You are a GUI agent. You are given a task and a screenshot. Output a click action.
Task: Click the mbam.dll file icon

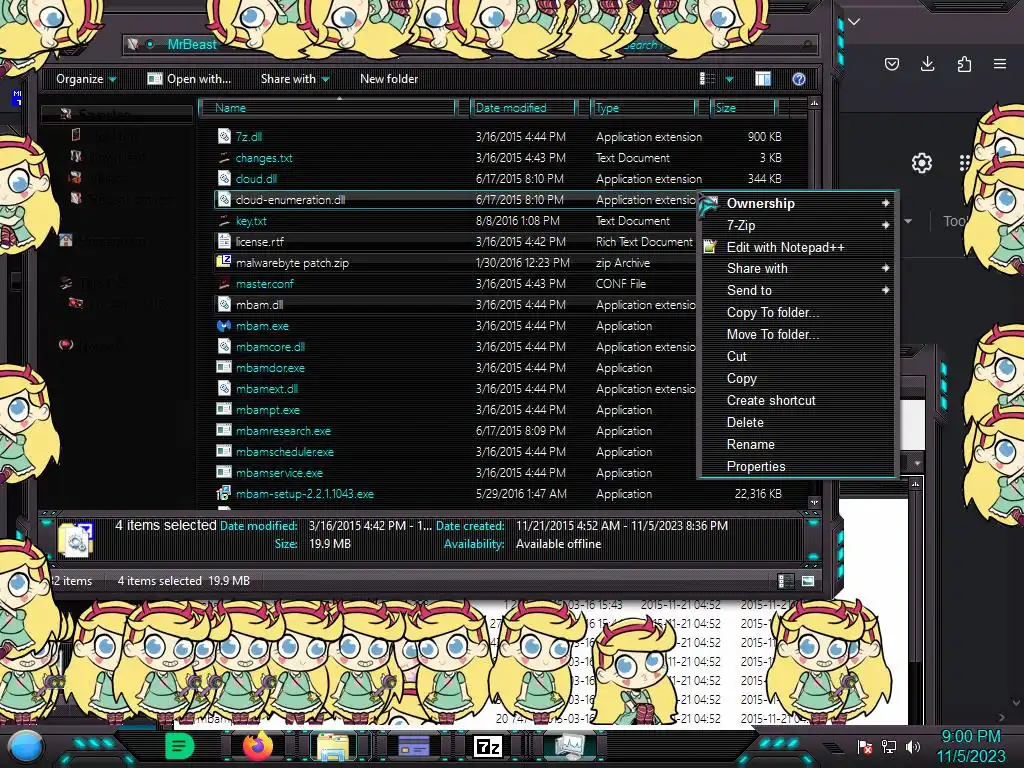tap(224, 304)
